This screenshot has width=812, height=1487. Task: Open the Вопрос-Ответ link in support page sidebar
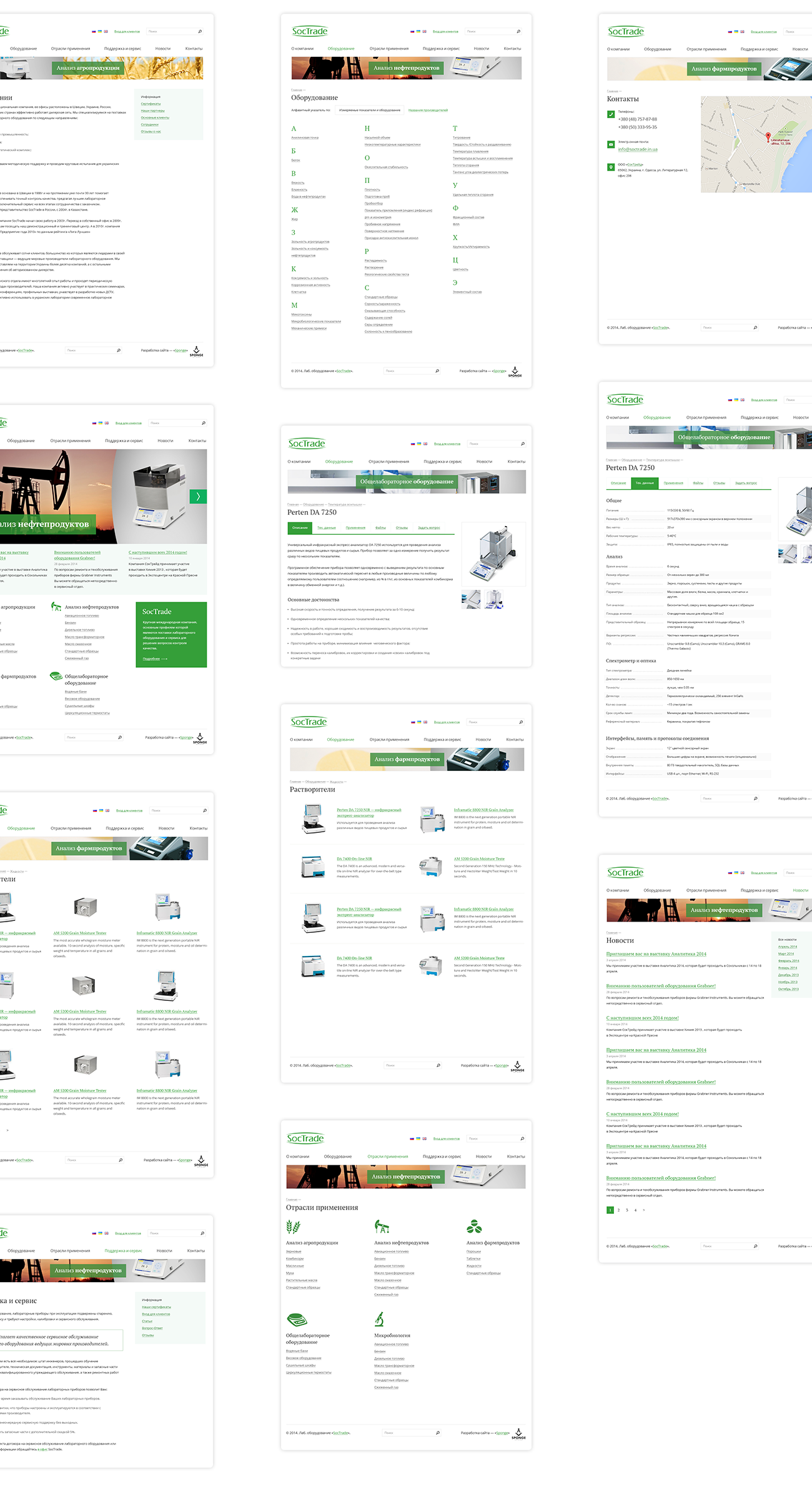point(152,1328)
